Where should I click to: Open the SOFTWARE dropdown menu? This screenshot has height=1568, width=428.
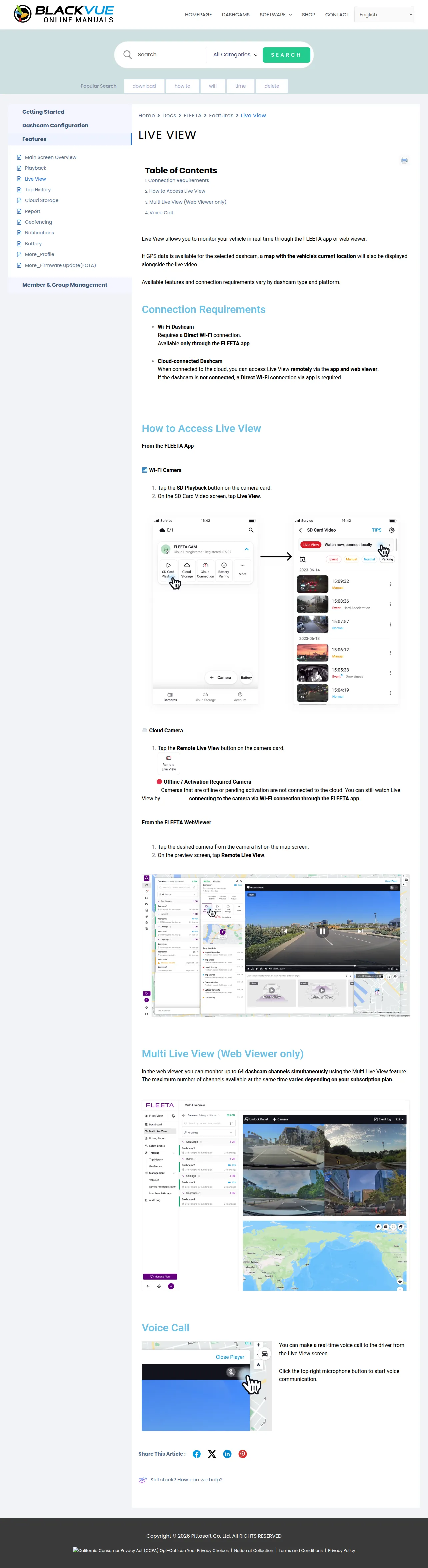point(275,15)
